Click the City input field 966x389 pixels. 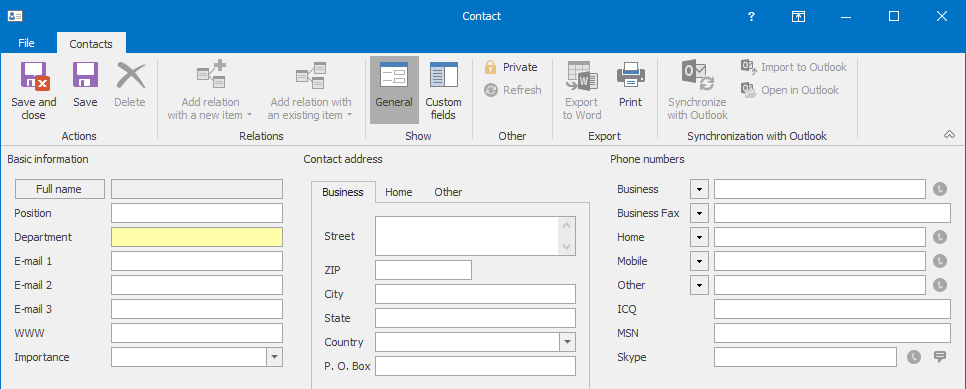point(475,294)
